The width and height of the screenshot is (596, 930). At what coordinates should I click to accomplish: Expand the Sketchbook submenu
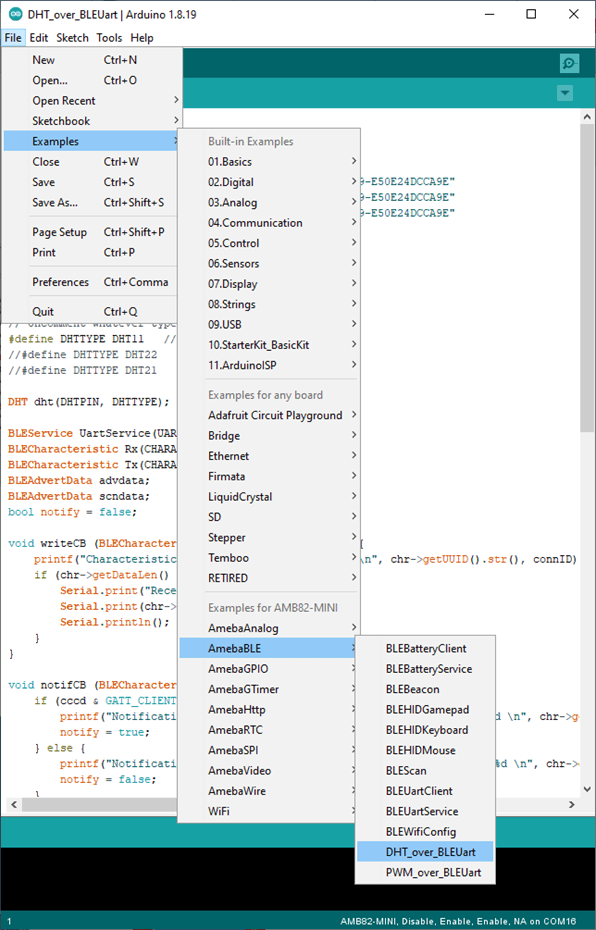tap(90, 121)
